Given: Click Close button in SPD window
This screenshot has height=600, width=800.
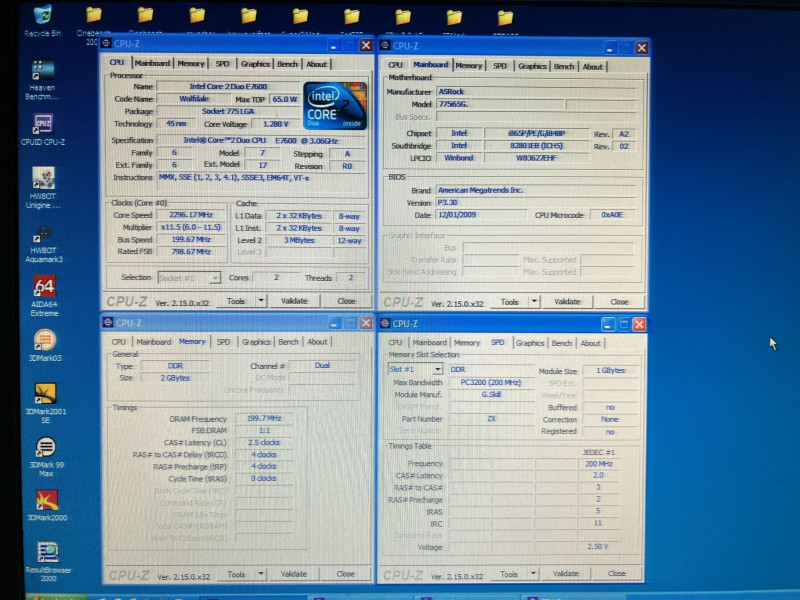Looking at the screenshot, I should (x=616, y=573).
